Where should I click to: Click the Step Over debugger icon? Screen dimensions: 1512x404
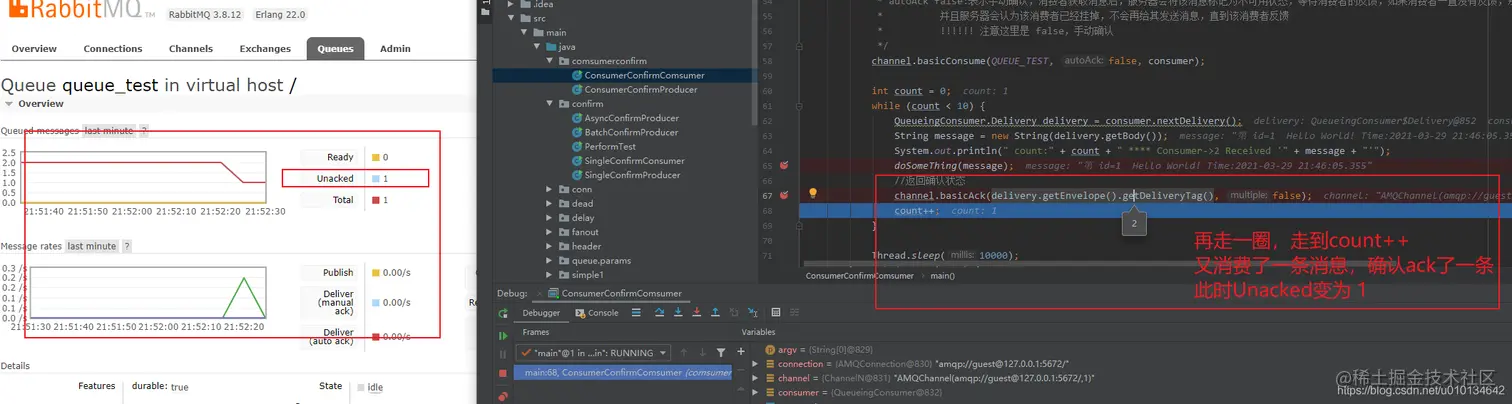[x=659, y=312]
